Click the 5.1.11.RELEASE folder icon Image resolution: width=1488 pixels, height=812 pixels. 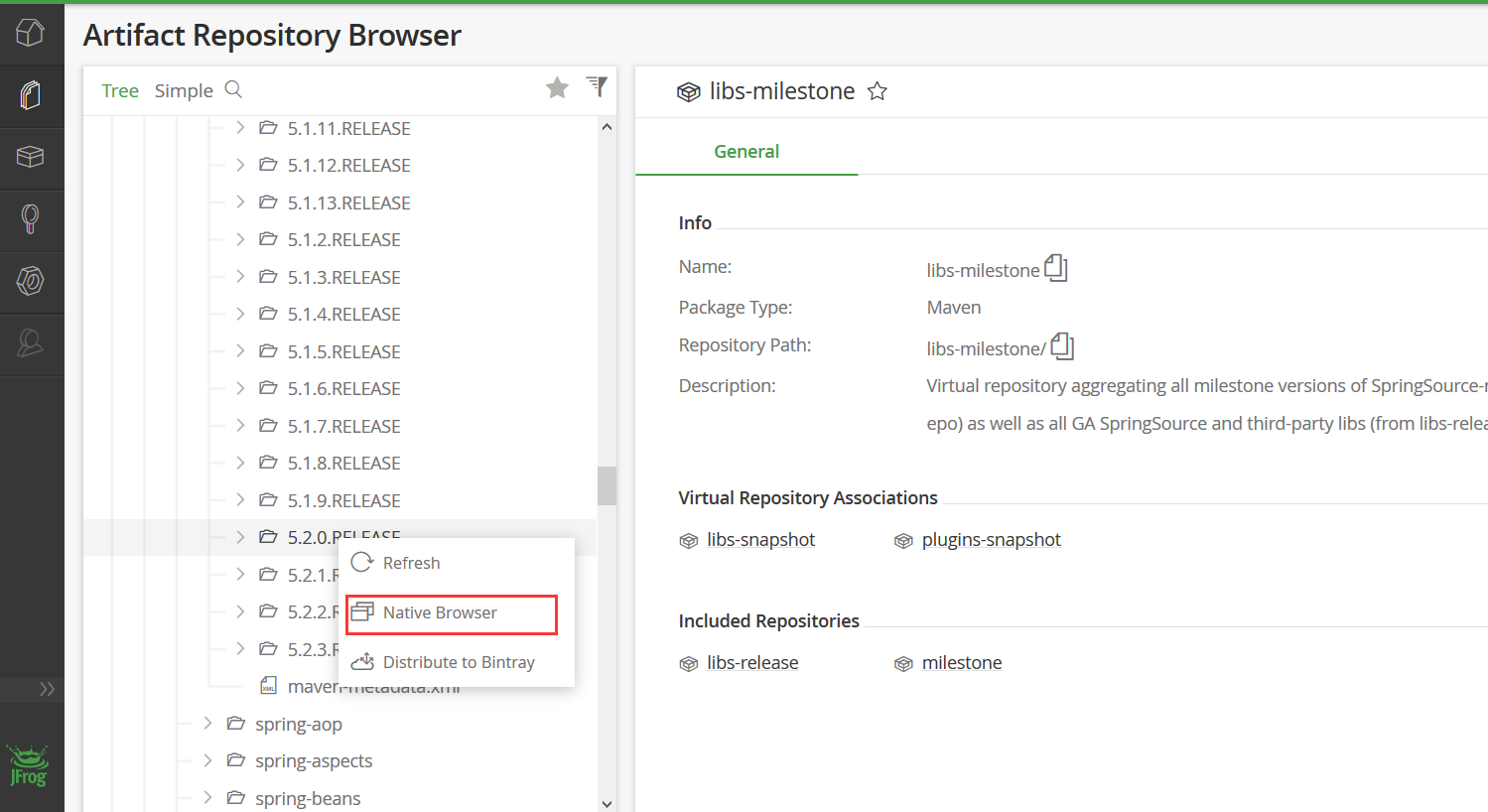point(268,127)
